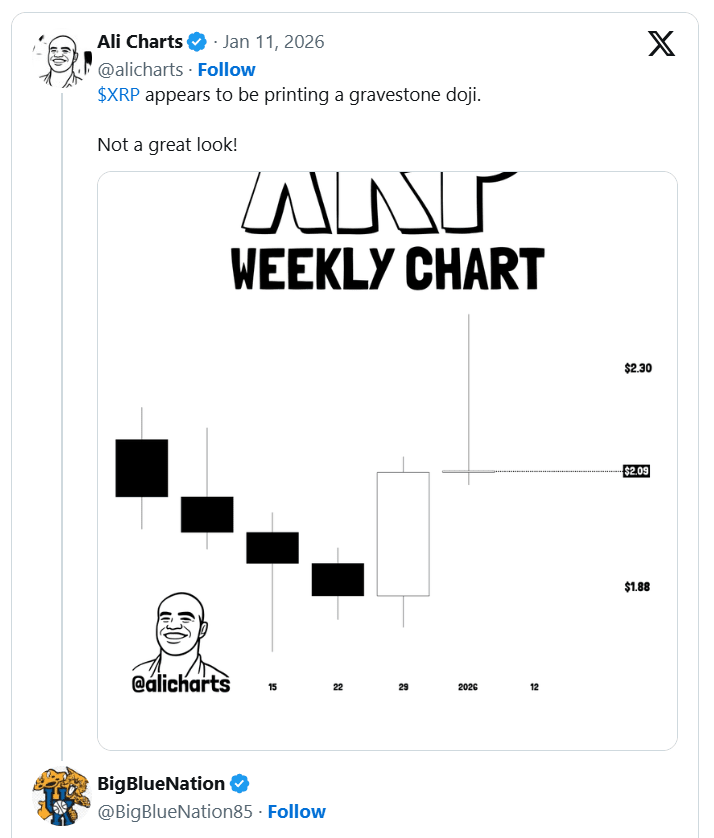Click the gravestone doji candle

pyautogui.click(x=469, y=469)
